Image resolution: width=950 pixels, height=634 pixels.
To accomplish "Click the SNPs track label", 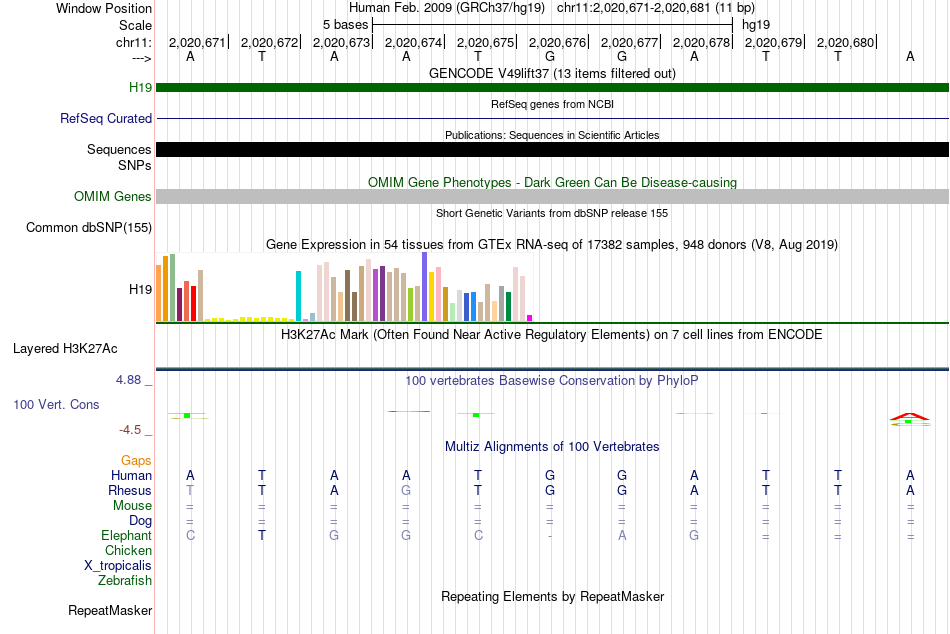I will tap(135, 165).
